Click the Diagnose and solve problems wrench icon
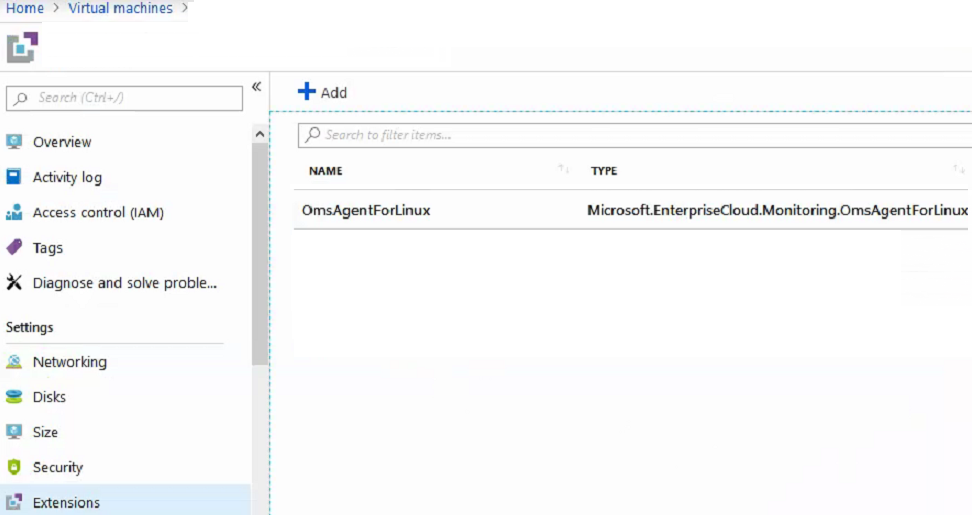Image resolution: width=972 pixels, height=515 pixels. [x=14, y=283]
